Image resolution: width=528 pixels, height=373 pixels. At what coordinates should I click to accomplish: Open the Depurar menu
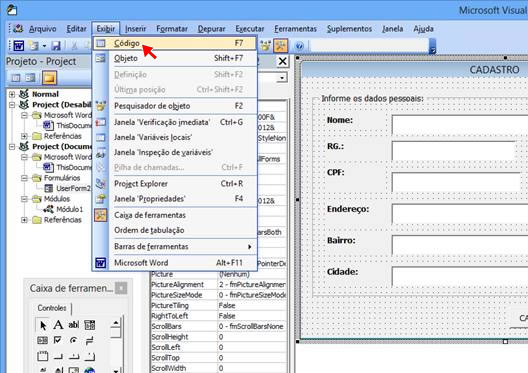click(x=211, y=29)
